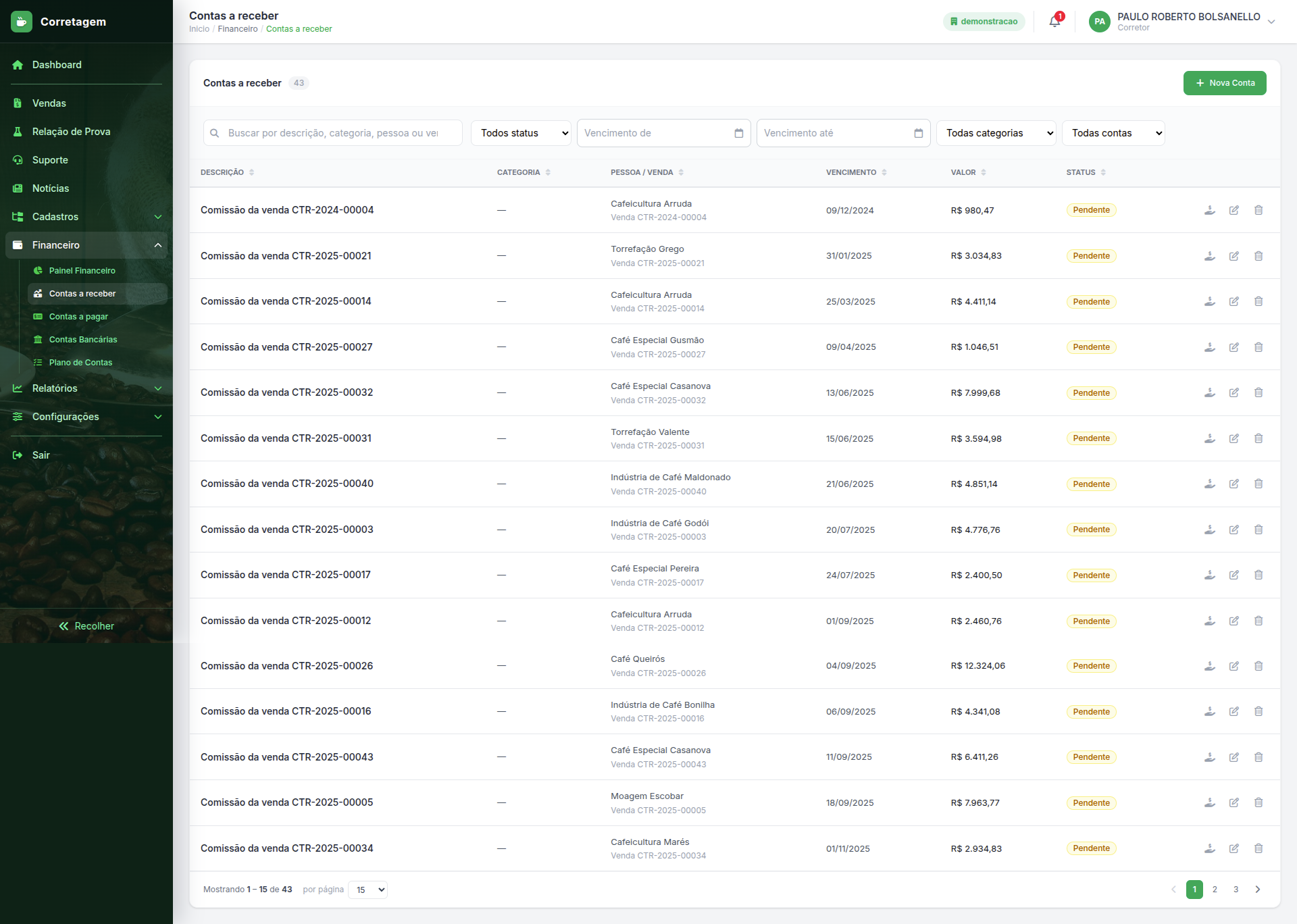
Task: Click Sair to log out
Action: click(x=86, y=455)
